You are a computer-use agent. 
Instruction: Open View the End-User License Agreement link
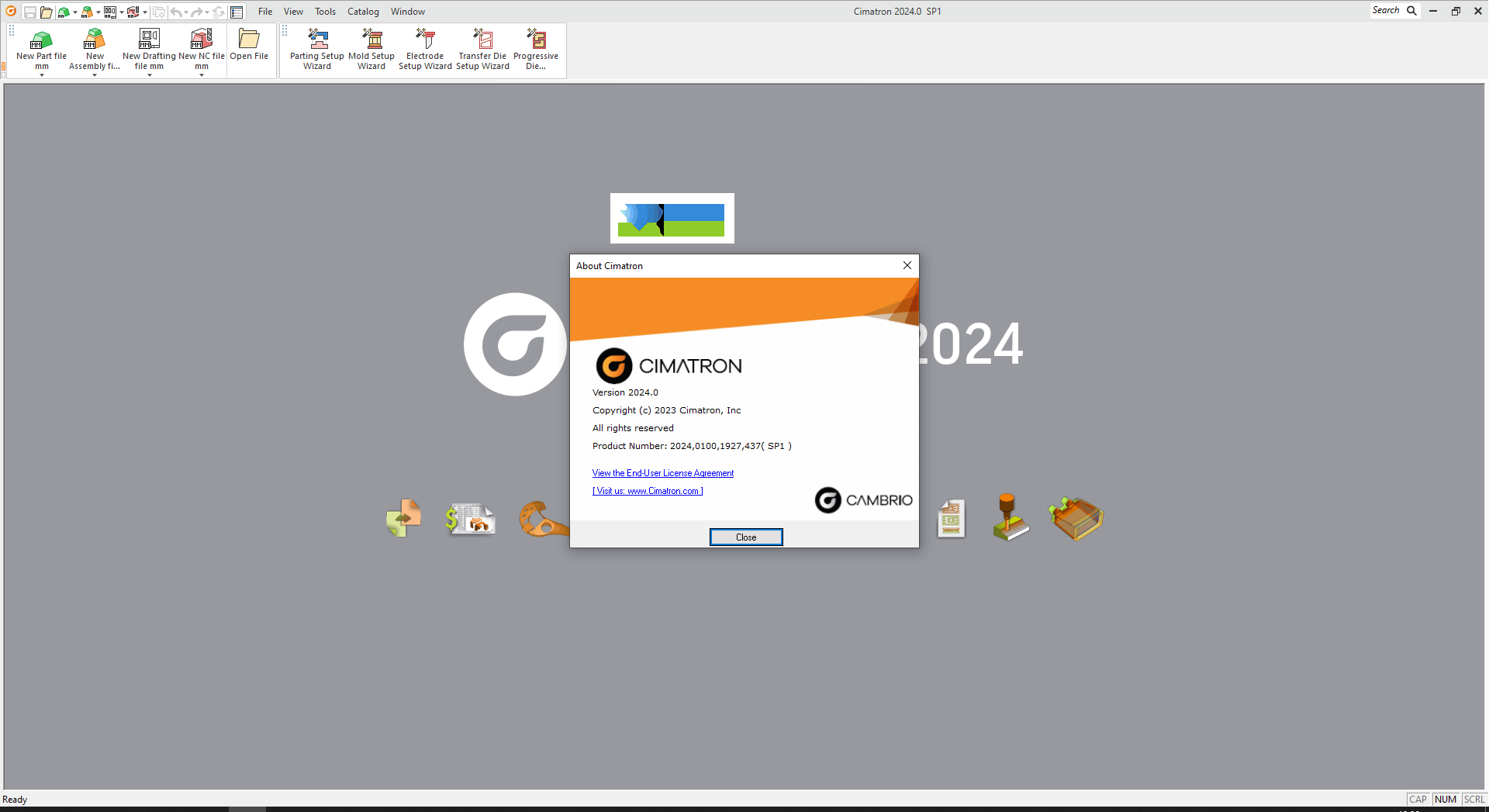663,473
